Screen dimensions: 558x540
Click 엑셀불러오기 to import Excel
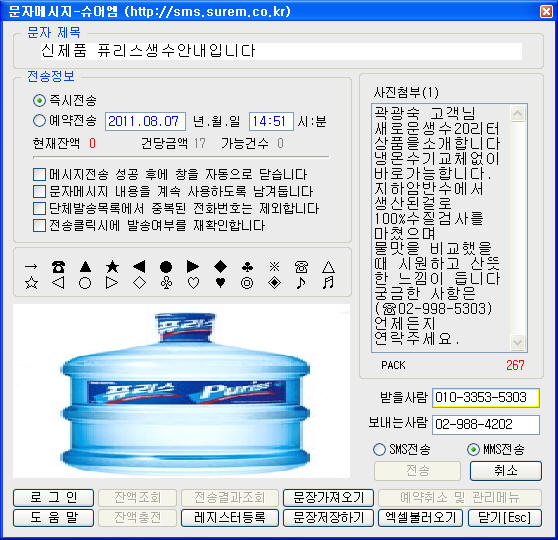pyautogui.click(x=420, y=518)
